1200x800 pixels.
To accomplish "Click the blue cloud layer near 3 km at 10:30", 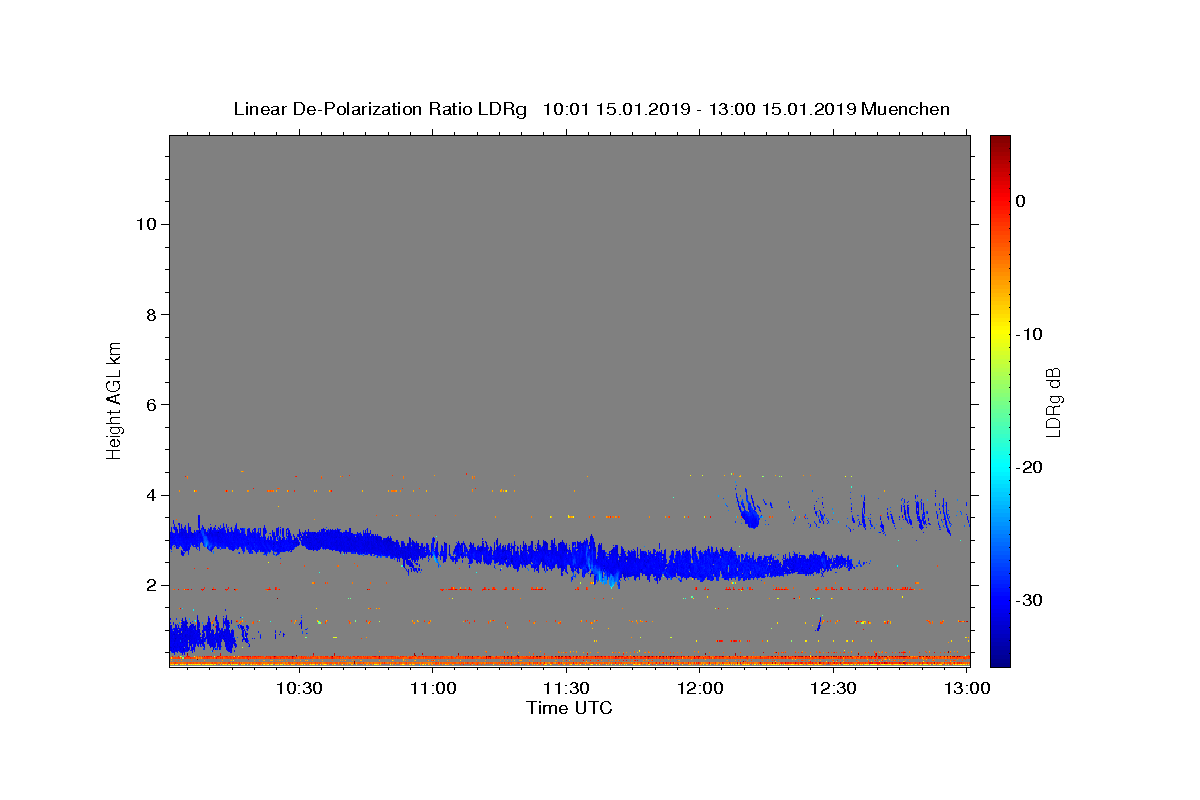I will [300, 541].
